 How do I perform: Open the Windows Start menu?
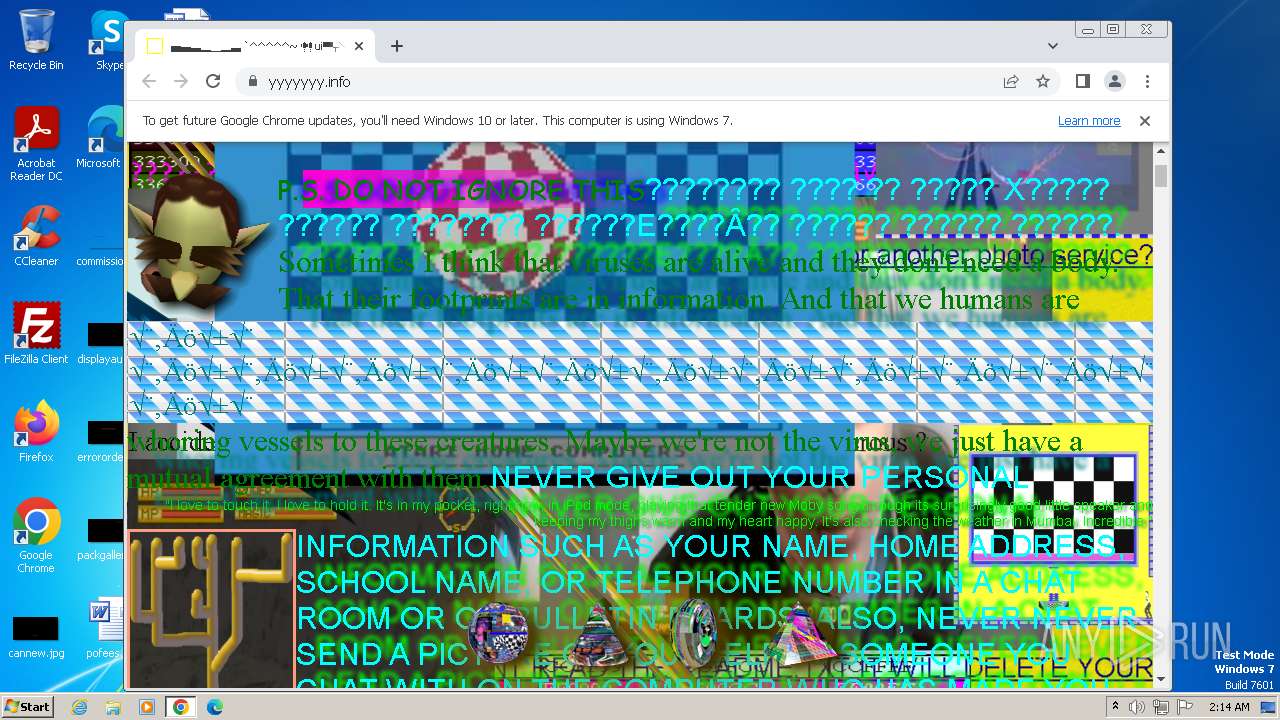pyautogui.click(x=27, y=706)
